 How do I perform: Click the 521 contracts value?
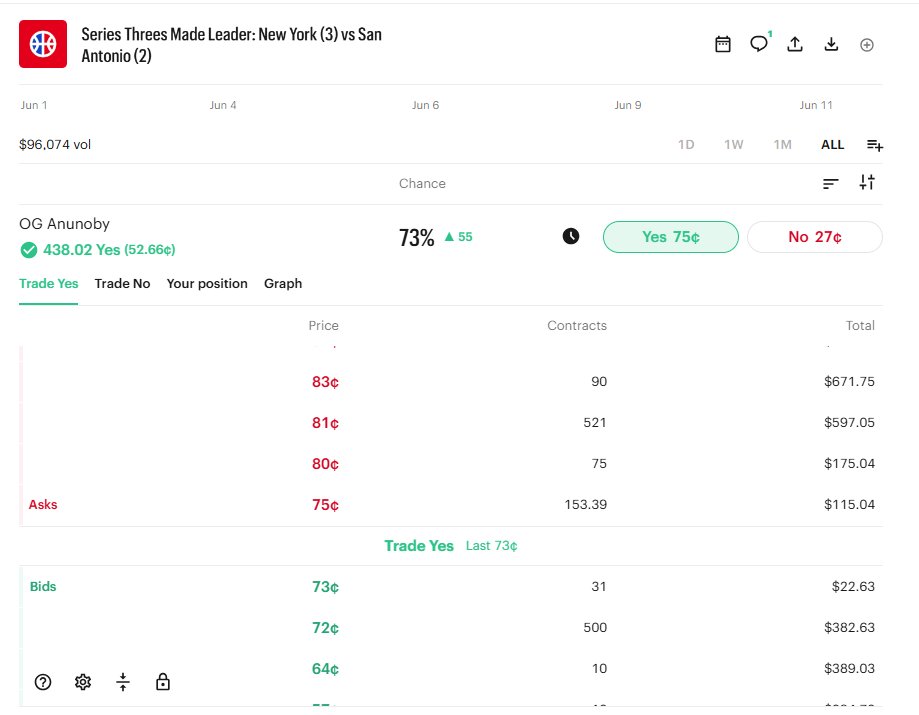(595, 423)
